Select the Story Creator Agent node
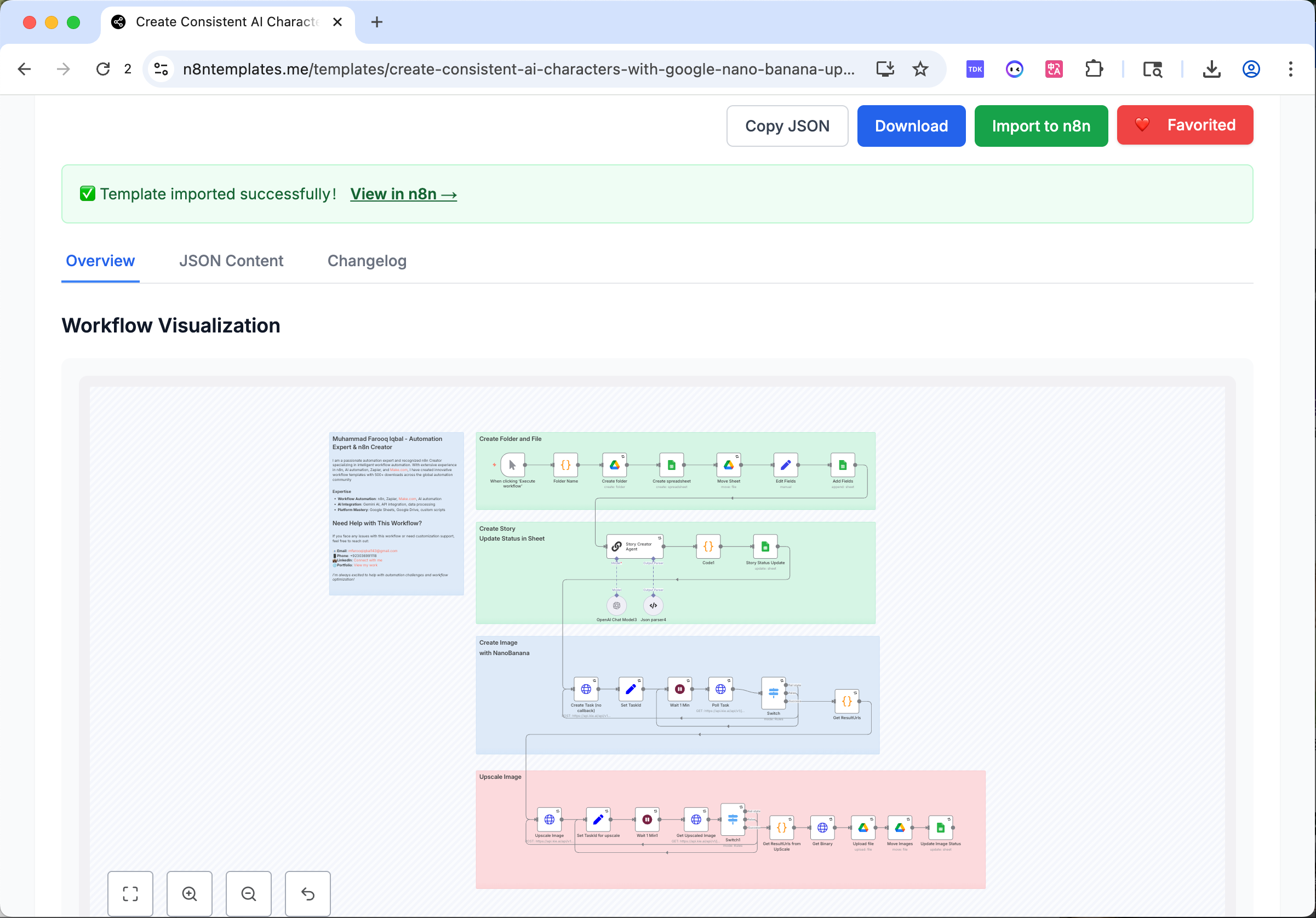The width and height of the screenshot is (1316, 918). click(634, 546)
